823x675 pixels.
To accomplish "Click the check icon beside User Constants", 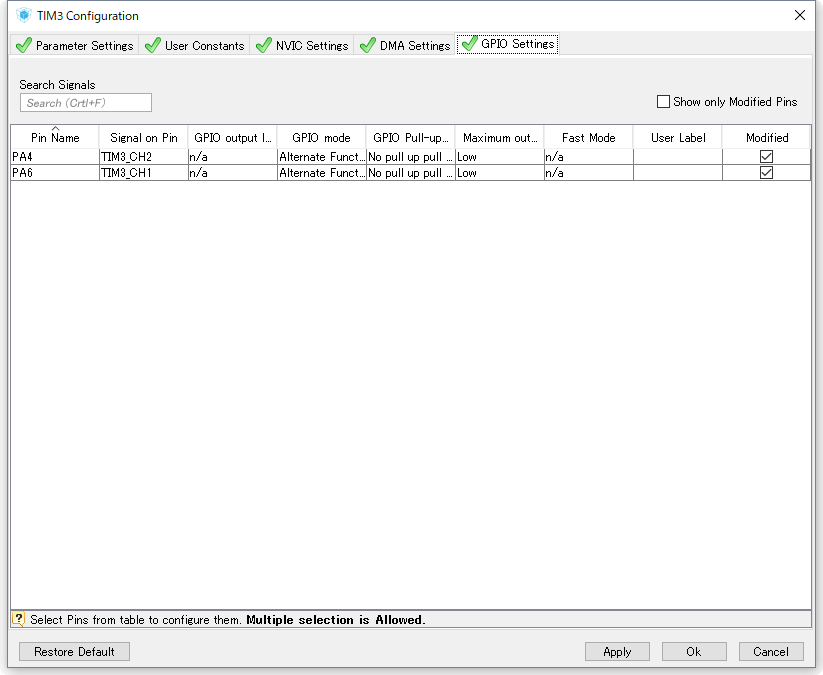I will point(153,45).
